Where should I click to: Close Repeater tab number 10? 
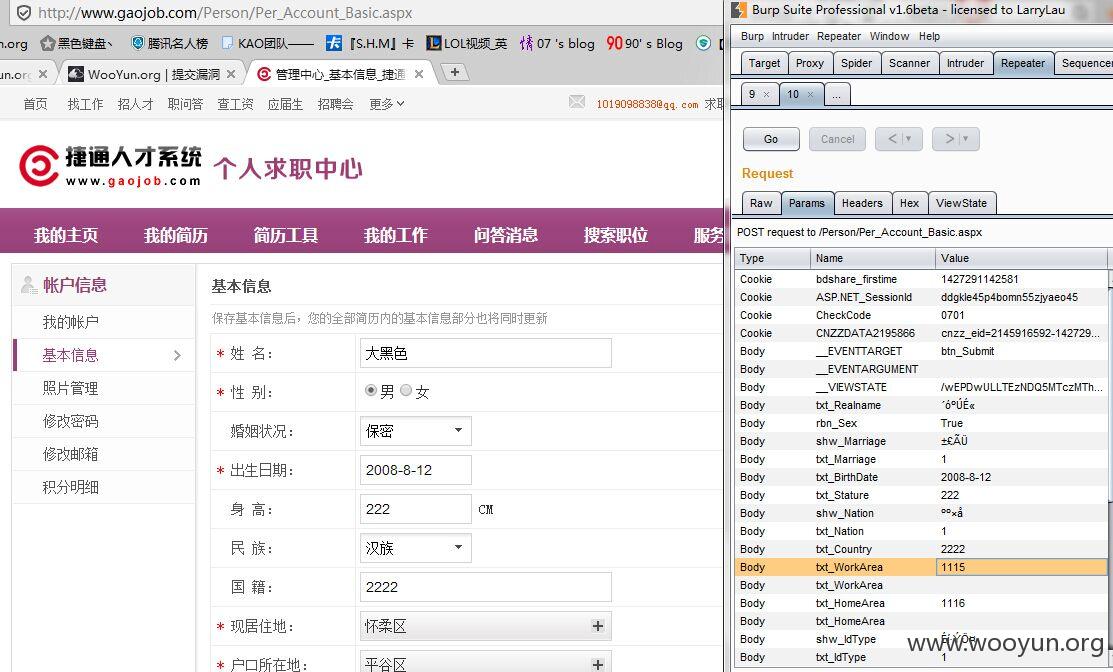coord(811,94)
